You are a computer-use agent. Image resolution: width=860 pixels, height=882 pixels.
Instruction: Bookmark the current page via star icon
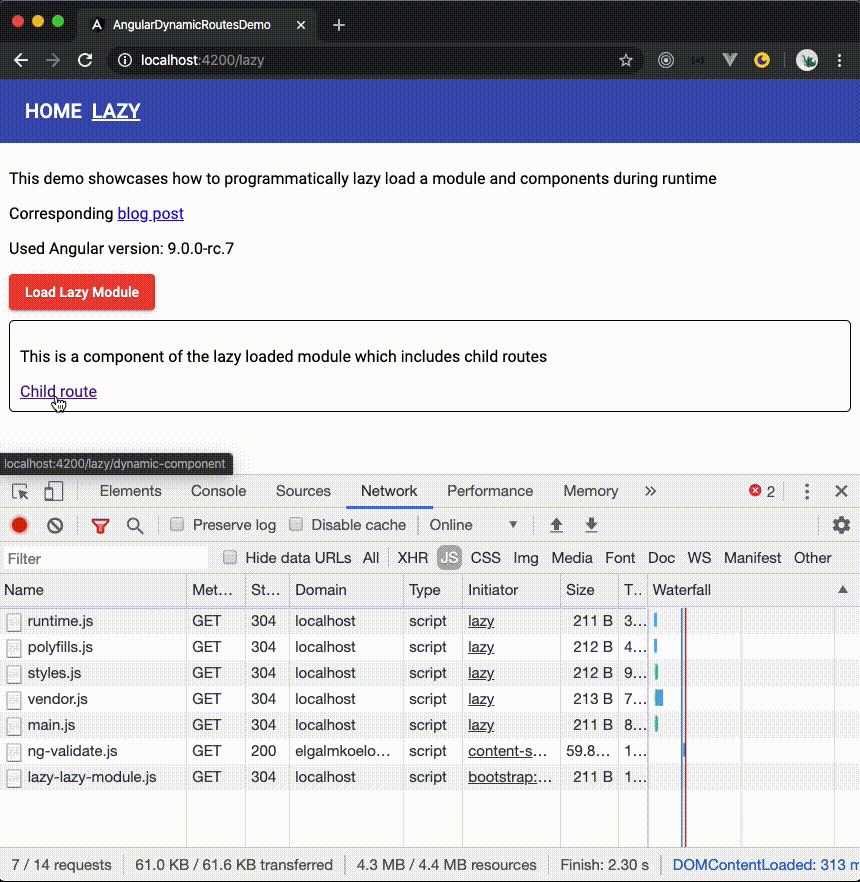[626, 60]
